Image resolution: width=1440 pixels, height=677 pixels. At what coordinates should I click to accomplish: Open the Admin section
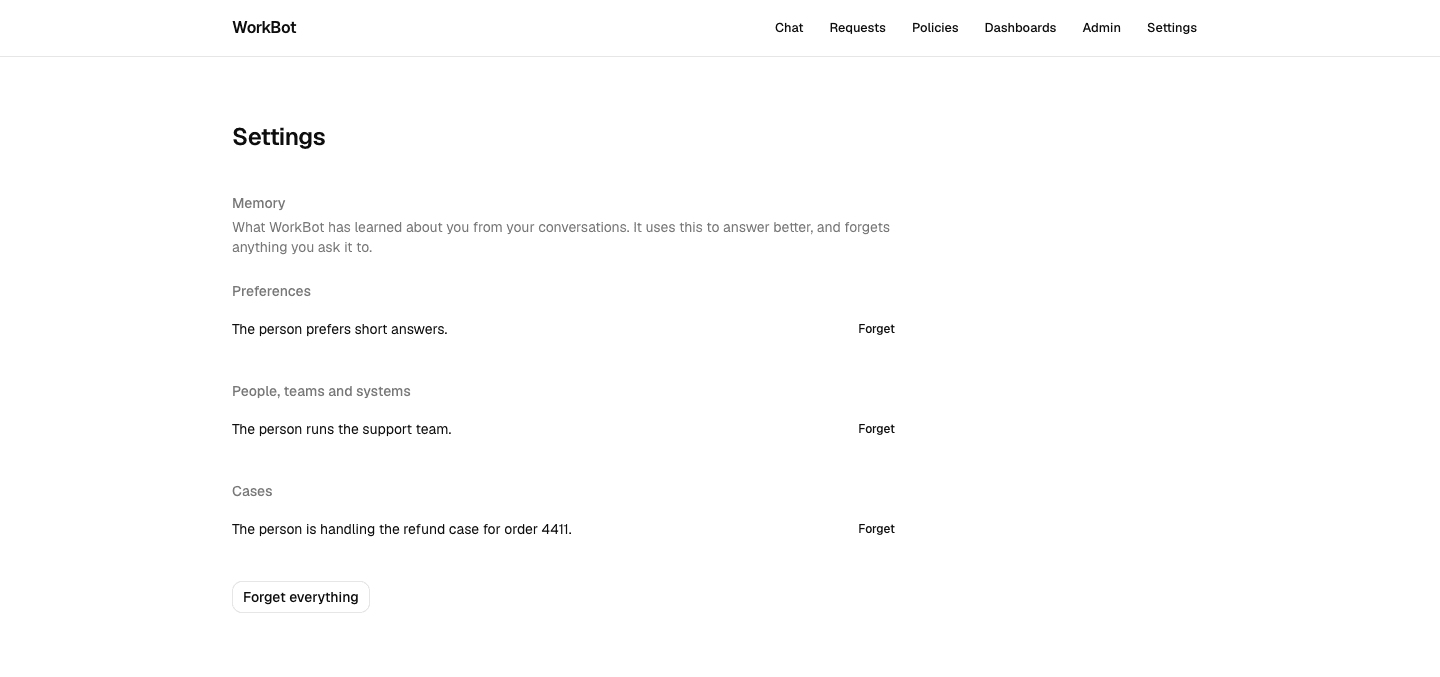1101,28
